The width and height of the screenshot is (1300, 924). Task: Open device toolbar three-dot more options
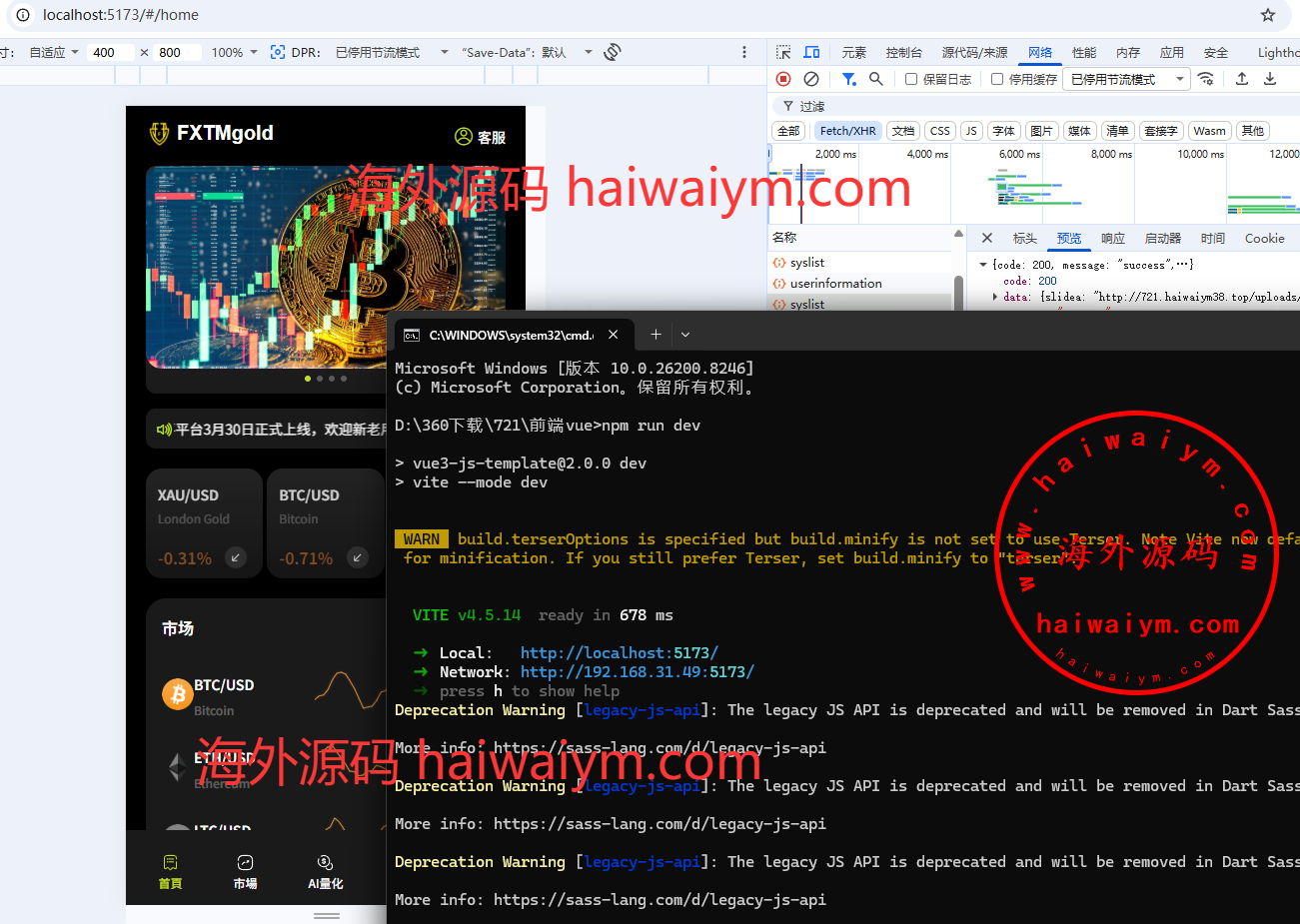[x=744, y=52]
